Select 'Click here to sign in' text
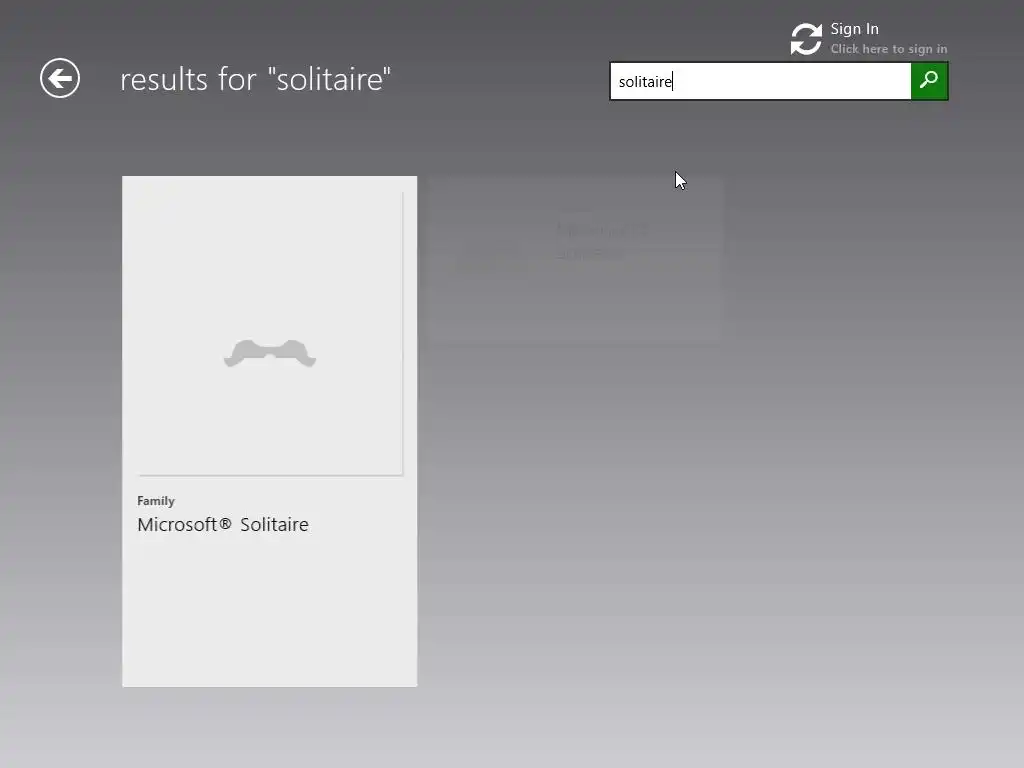Screen dimensions: 1024x768 [x=888, y=49]
